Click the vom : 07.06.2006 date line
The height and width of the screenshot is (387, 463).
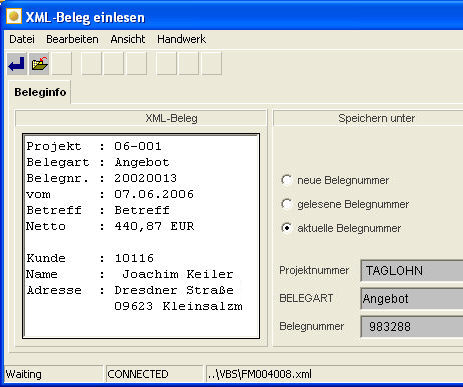[x=110, y=194]
